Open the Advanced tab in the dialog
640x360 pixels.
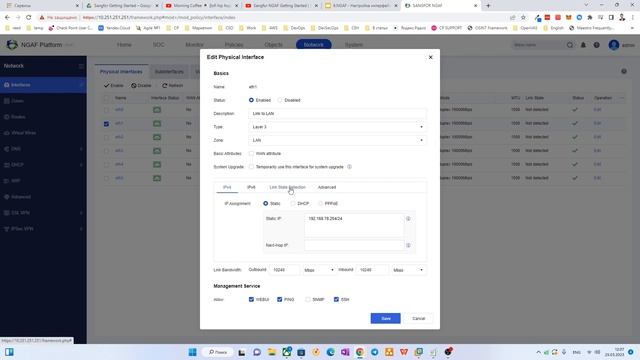click(327, 187)
